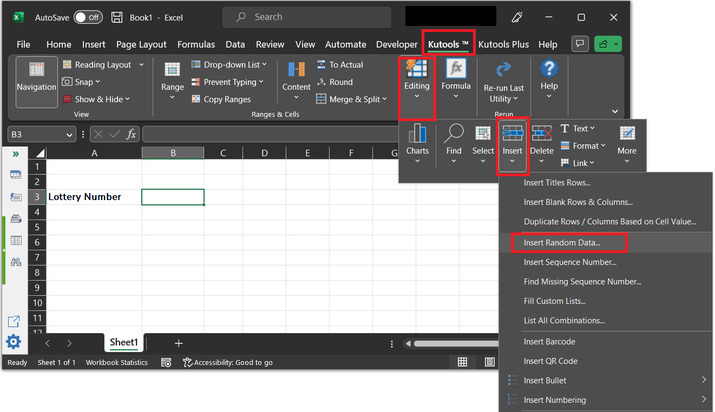
Task: Click Workbook Statistics in status bar
Action: click(x=117, y=362)
